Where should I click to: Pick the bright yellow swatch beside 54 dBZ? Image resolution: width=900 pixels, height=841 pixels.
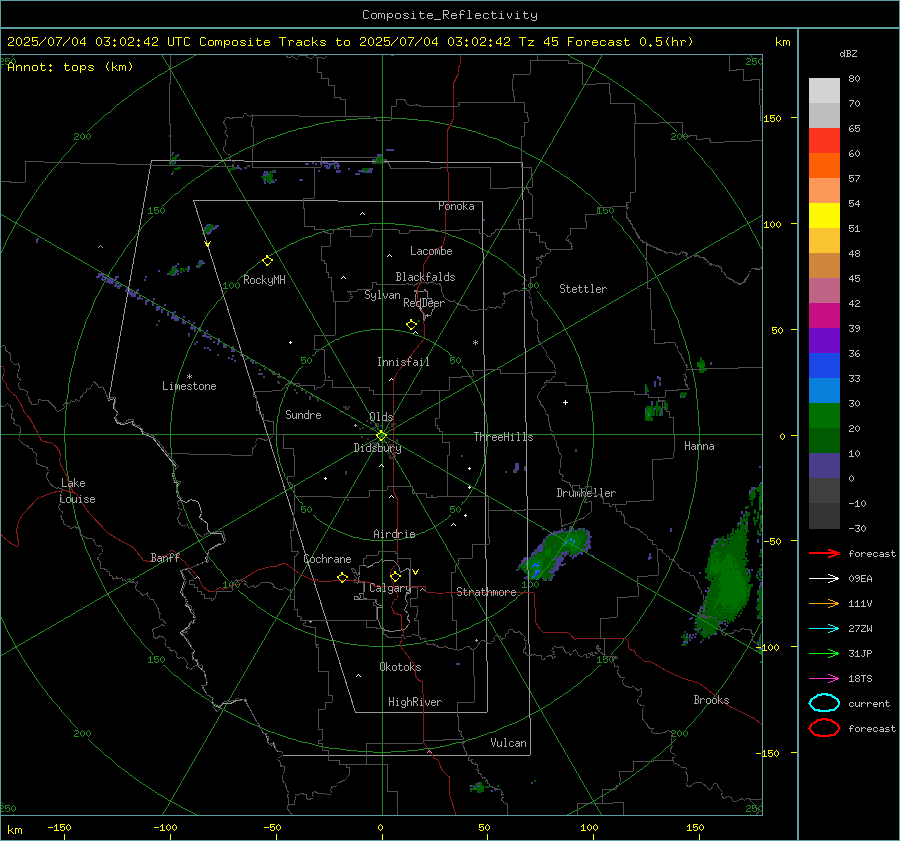pyautogui.click(x=824, y=216)
